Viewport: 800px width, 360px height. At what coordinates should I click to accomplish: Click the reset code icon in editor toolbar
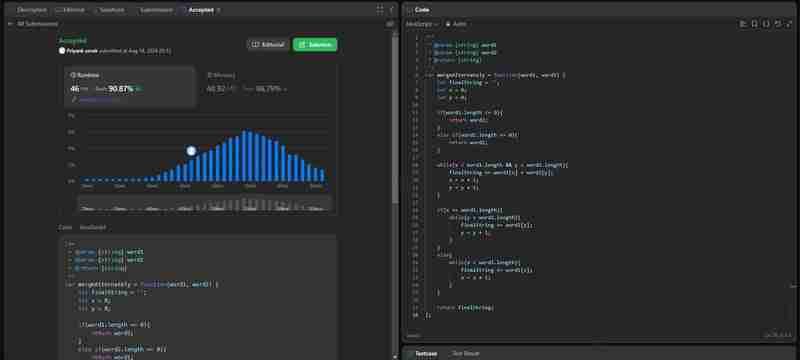[x=778, y=24]
